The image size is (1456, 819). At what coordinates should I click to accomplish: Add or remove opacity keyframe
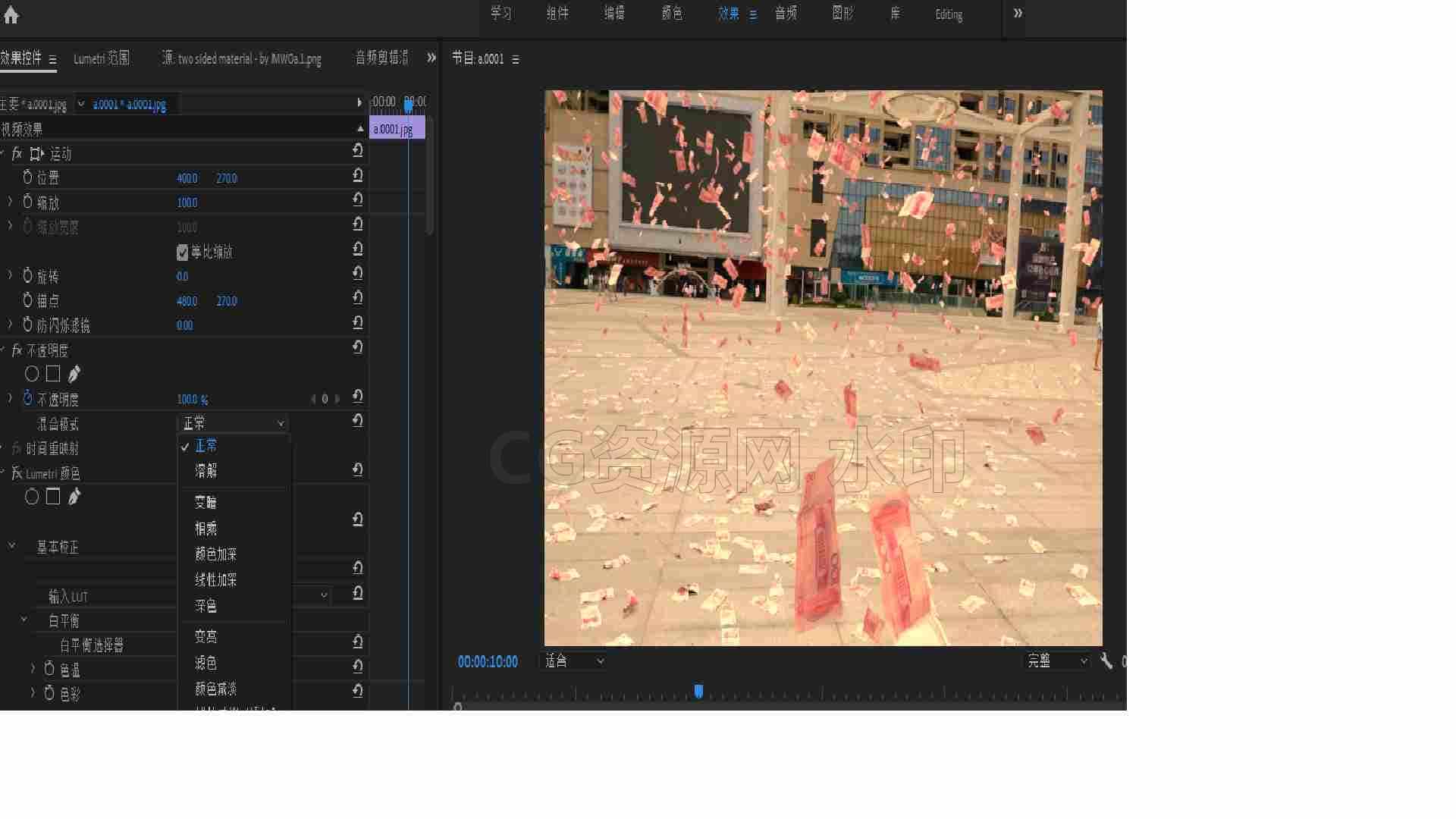[325, 399]
